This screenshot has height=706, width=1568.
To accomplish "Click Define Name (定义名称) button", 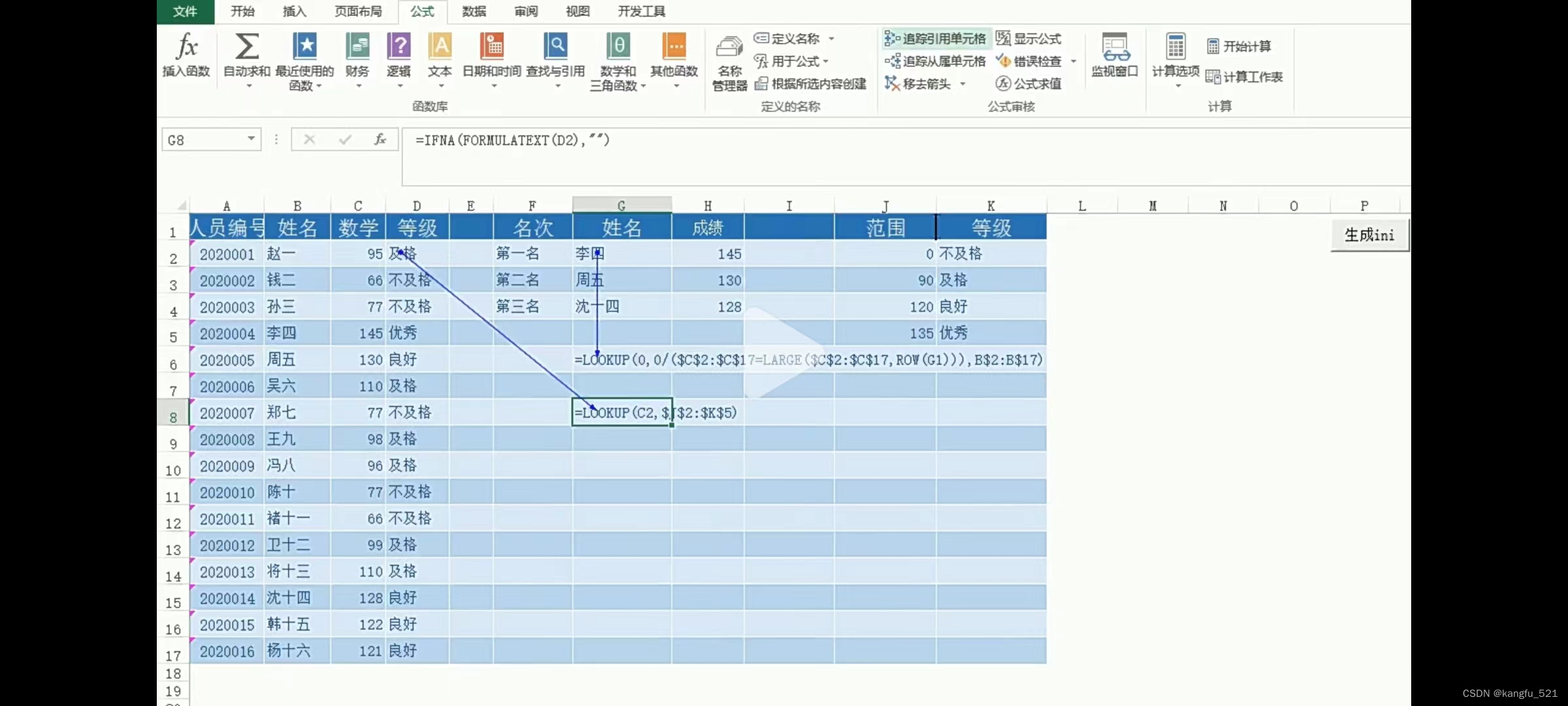I will coord(787,39).
